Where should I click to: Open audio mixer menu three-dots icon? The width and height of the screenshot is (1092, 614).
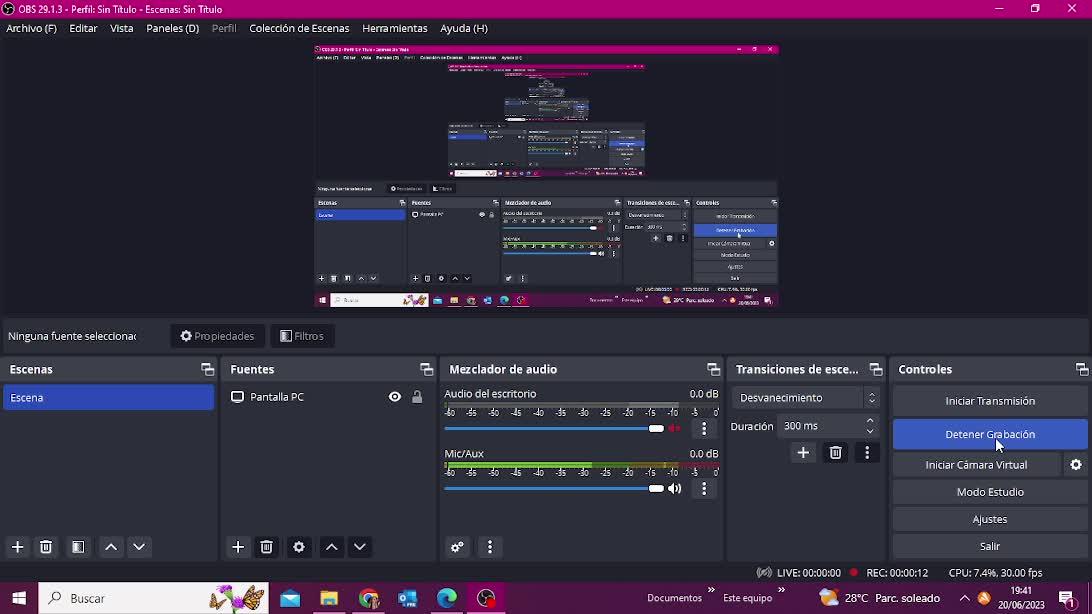490,547
